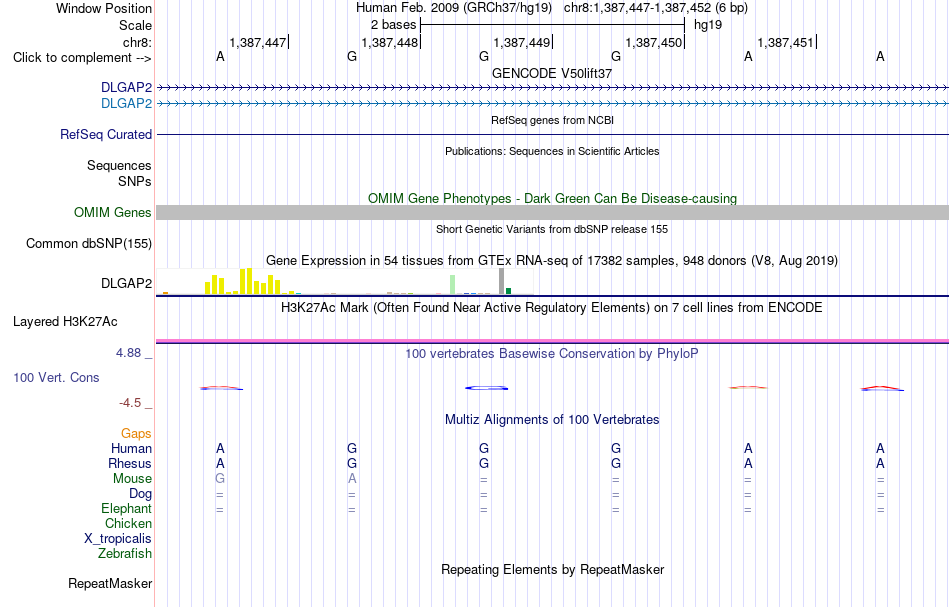Click the mouse G base in the alignment
The height and width of the screenshot is (607, 950).
pos(220,479)
